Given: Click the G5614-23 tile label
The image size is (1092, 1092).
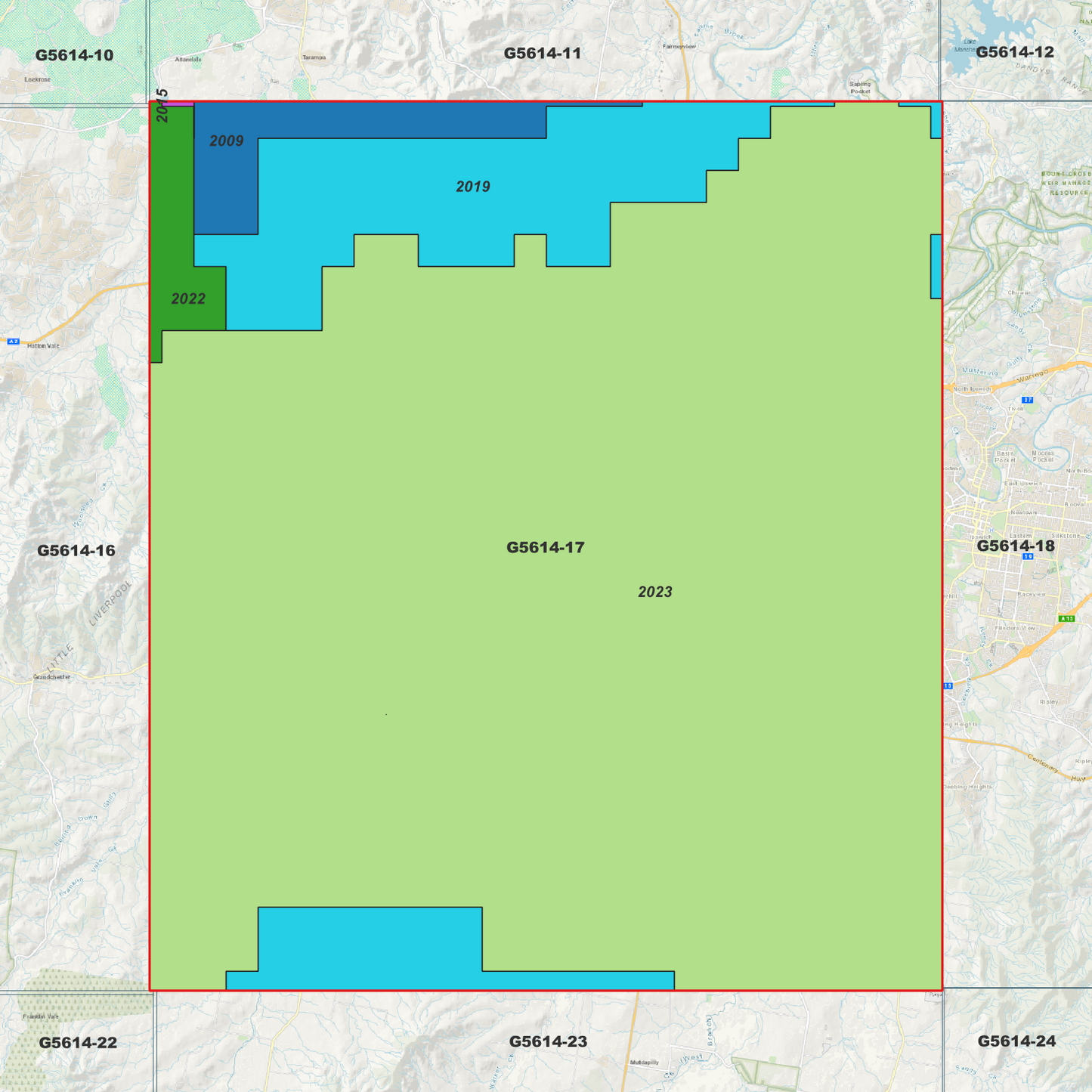Looking at the screenshot, I should [x=548, y=1041].
